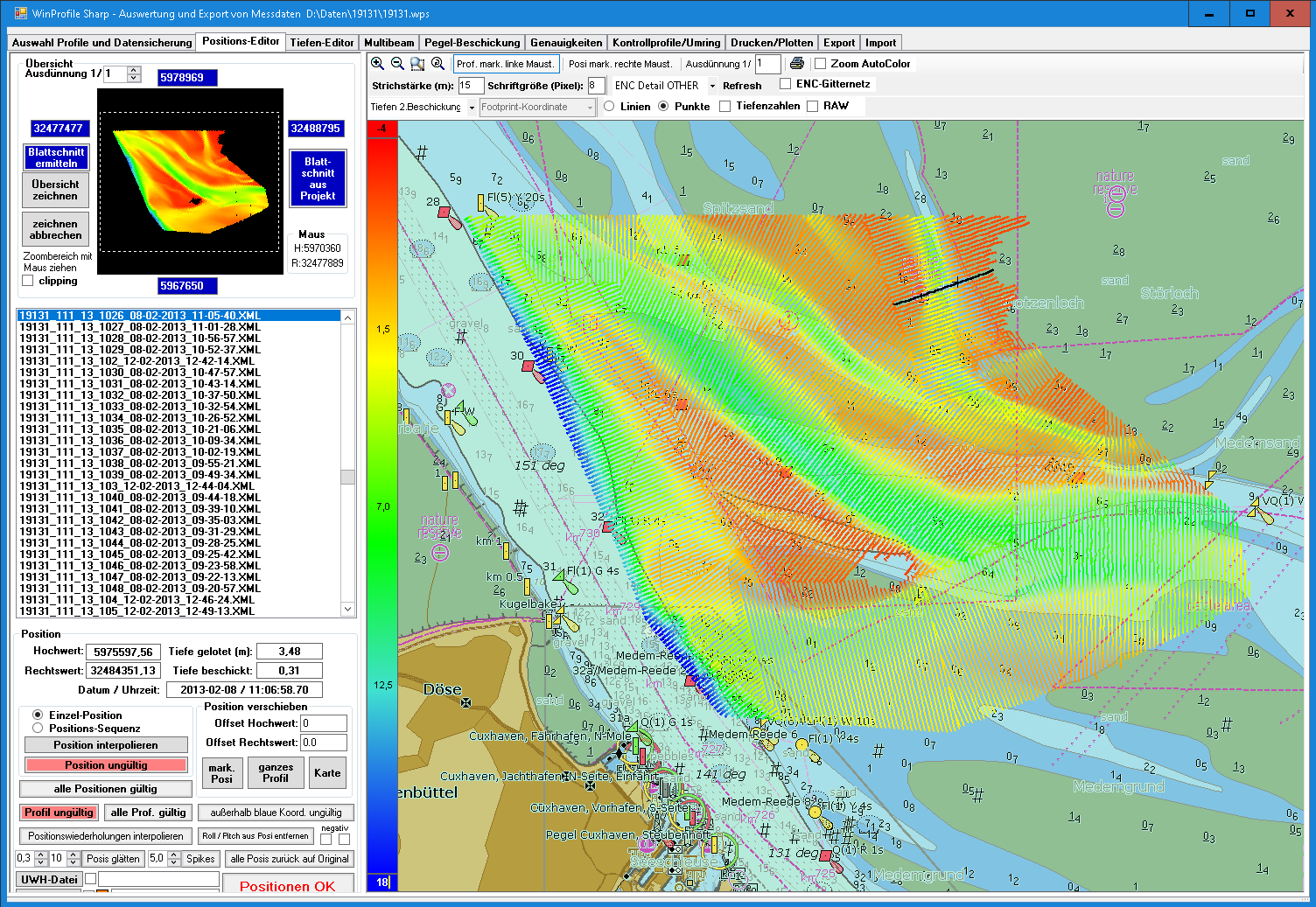Toggle the ENC-Gitternetz checkbox
This screenshot has width=1316, height=907.
click(786, 84)
